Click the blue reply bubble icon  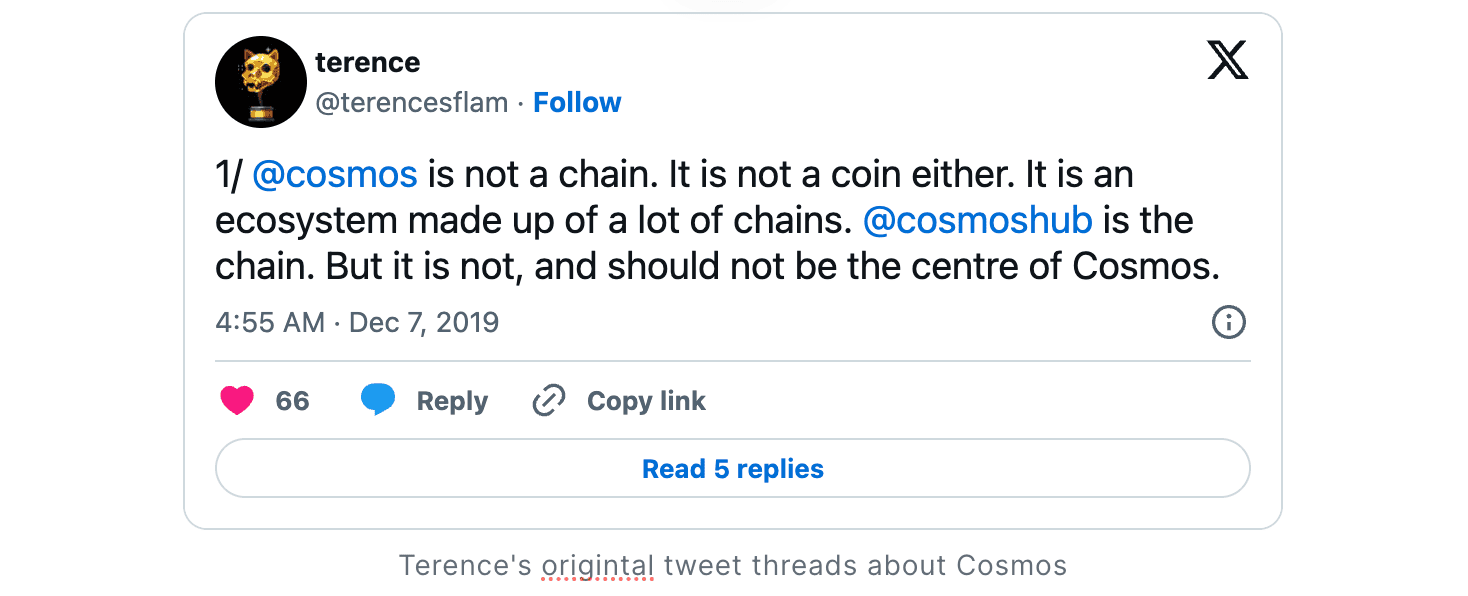click(378, 401)
